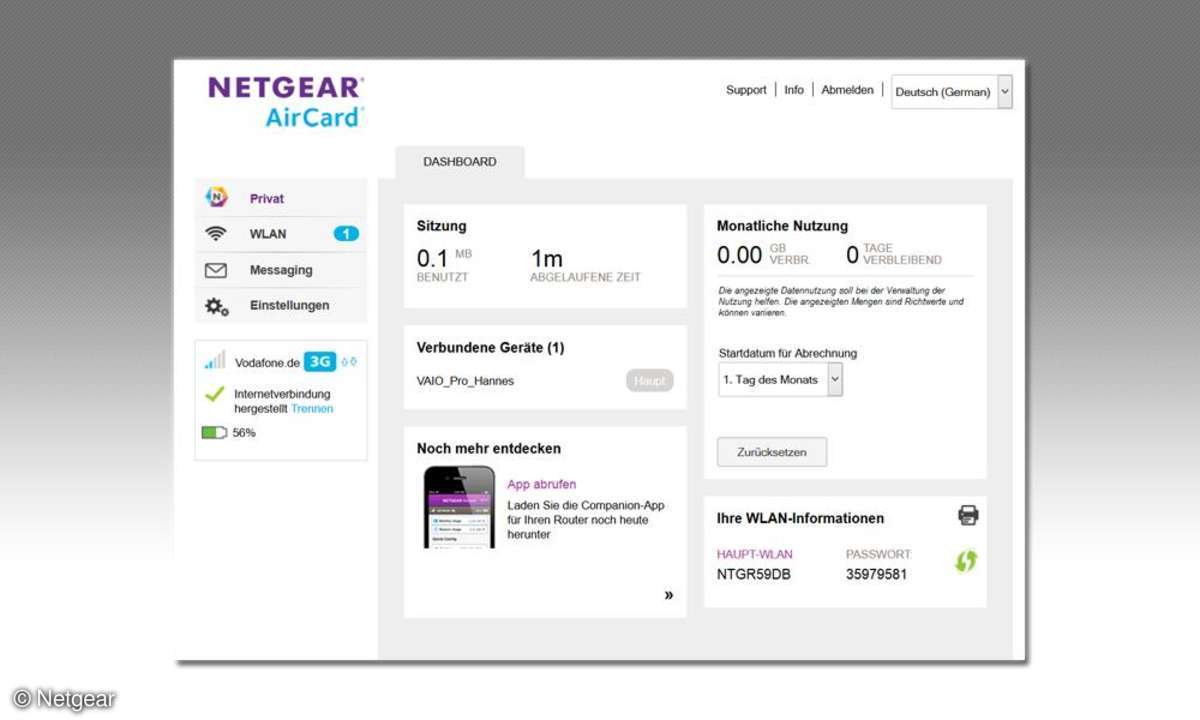1200x720 pixels.
Task: Click Trennen to disconnect the internet
Action: (x=312, y=409)
